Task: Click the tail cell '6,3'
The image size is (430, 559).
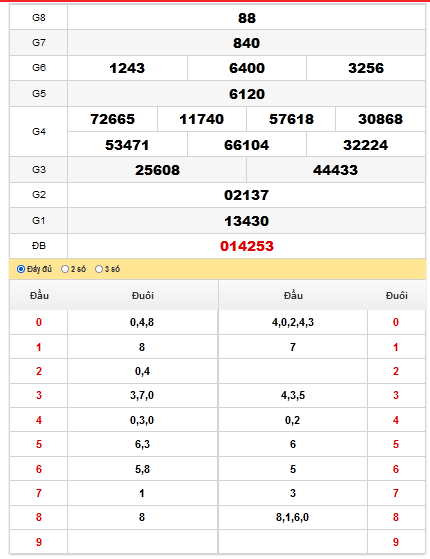Action: [142, 444]
